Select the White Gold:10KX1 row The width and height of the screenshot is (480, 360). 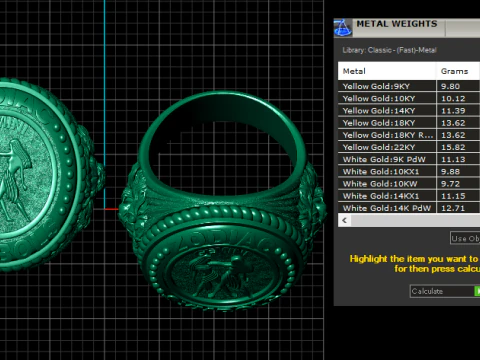[x=409, y=171]
